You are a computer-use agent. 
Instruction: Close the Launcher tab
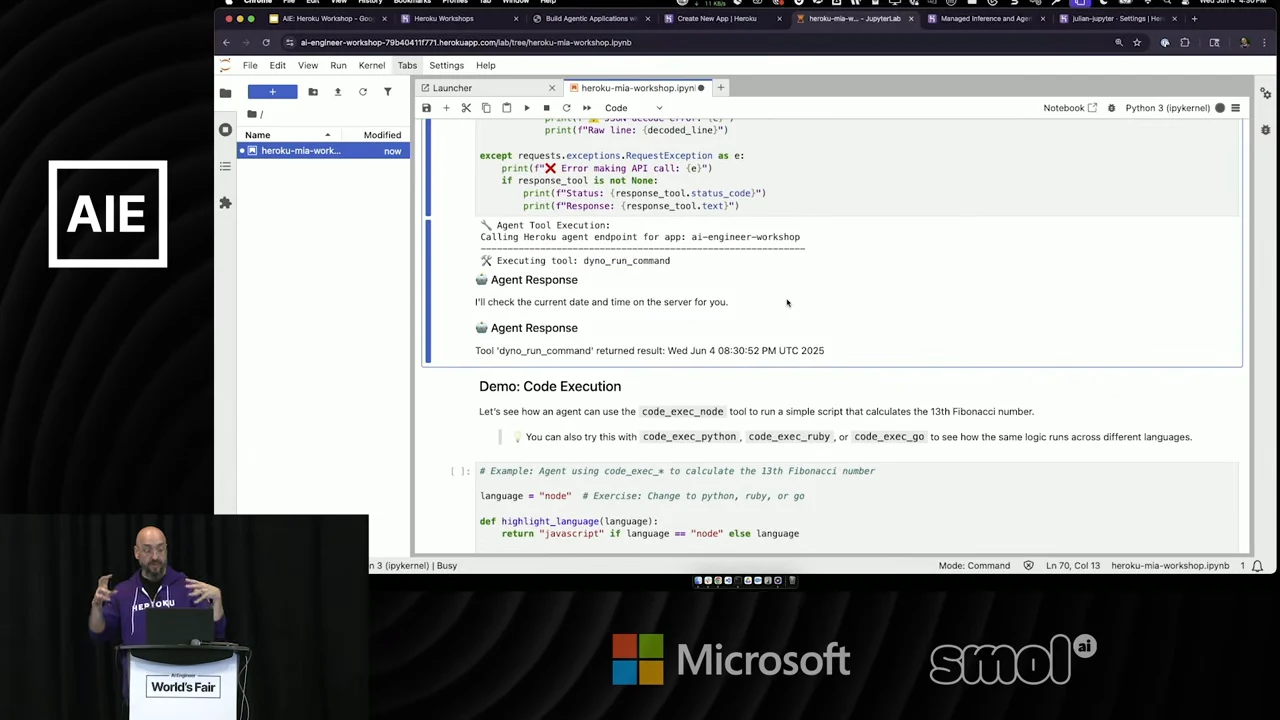click(x=551, y=88)
